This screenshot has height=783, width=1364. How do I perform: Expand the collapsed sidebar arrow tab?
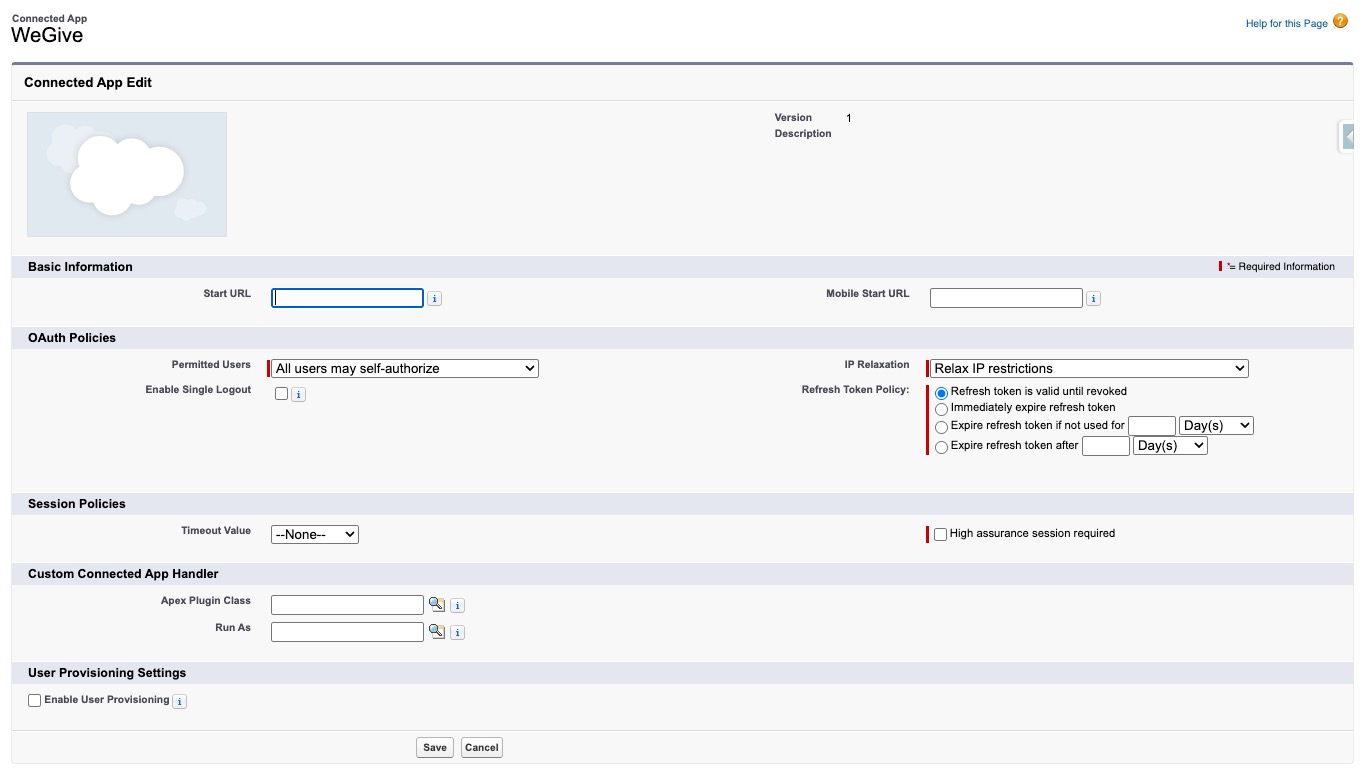pyautogui.click(x=1346, y=136)
